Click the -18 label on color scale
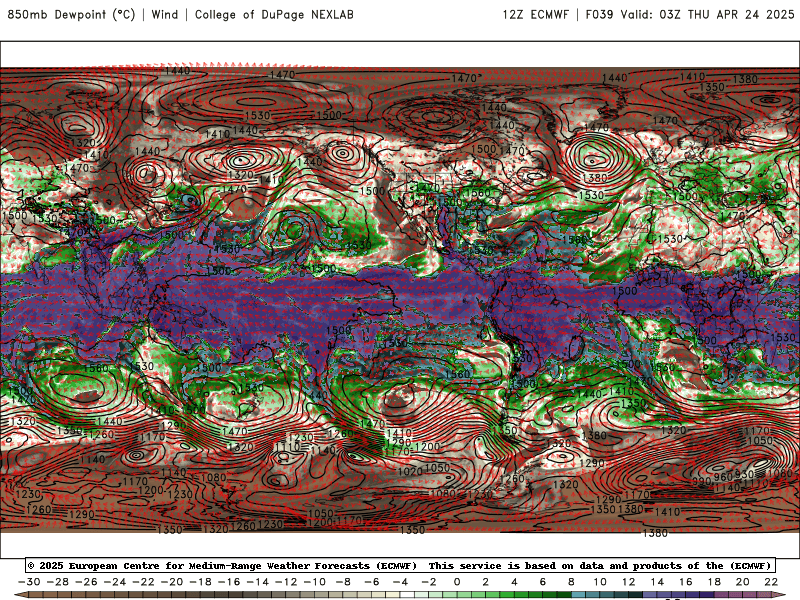 [201, 582]
